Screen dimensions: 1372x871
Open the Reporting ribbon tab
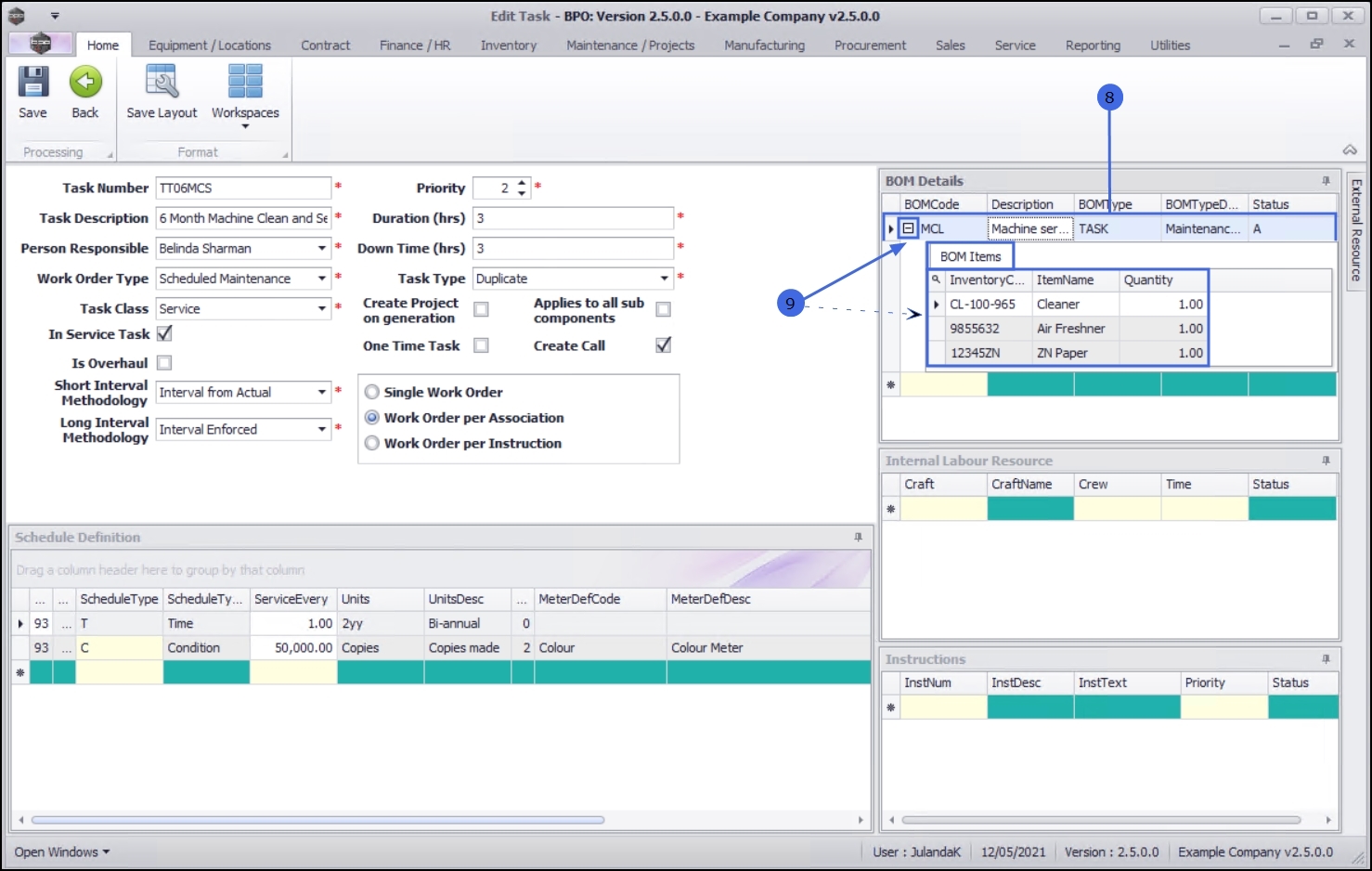[1093, 45]
